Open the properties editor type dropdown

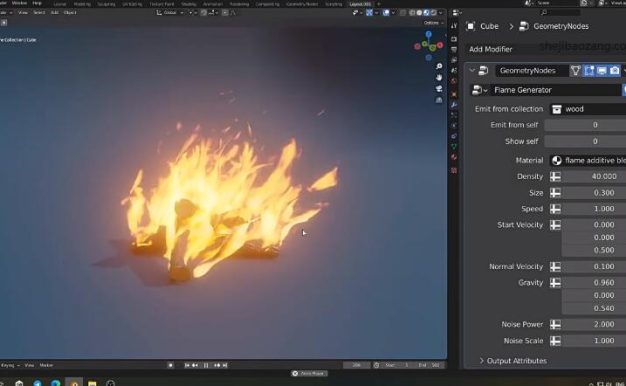click(x=457, y=13)
